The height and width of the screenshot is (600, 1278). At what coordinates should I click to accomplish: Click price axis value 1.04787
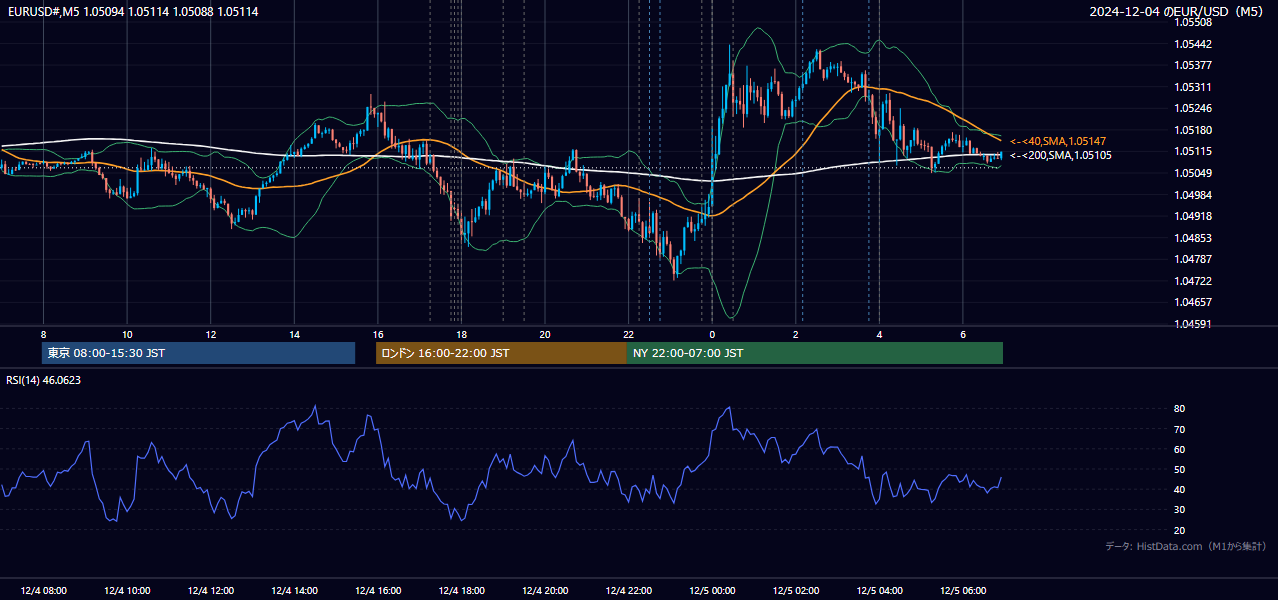(x=1192, y=259)
